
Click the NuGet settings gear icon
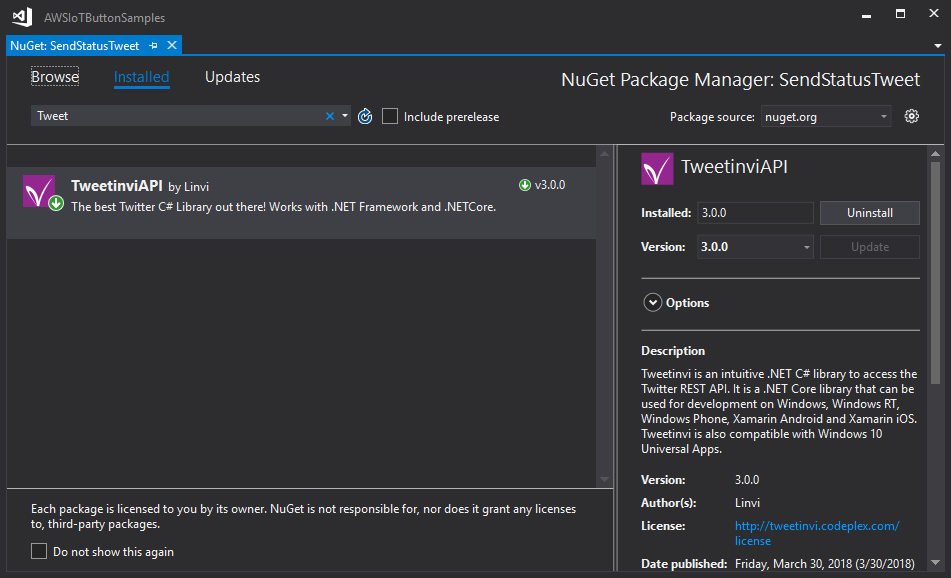coord(911,116)
